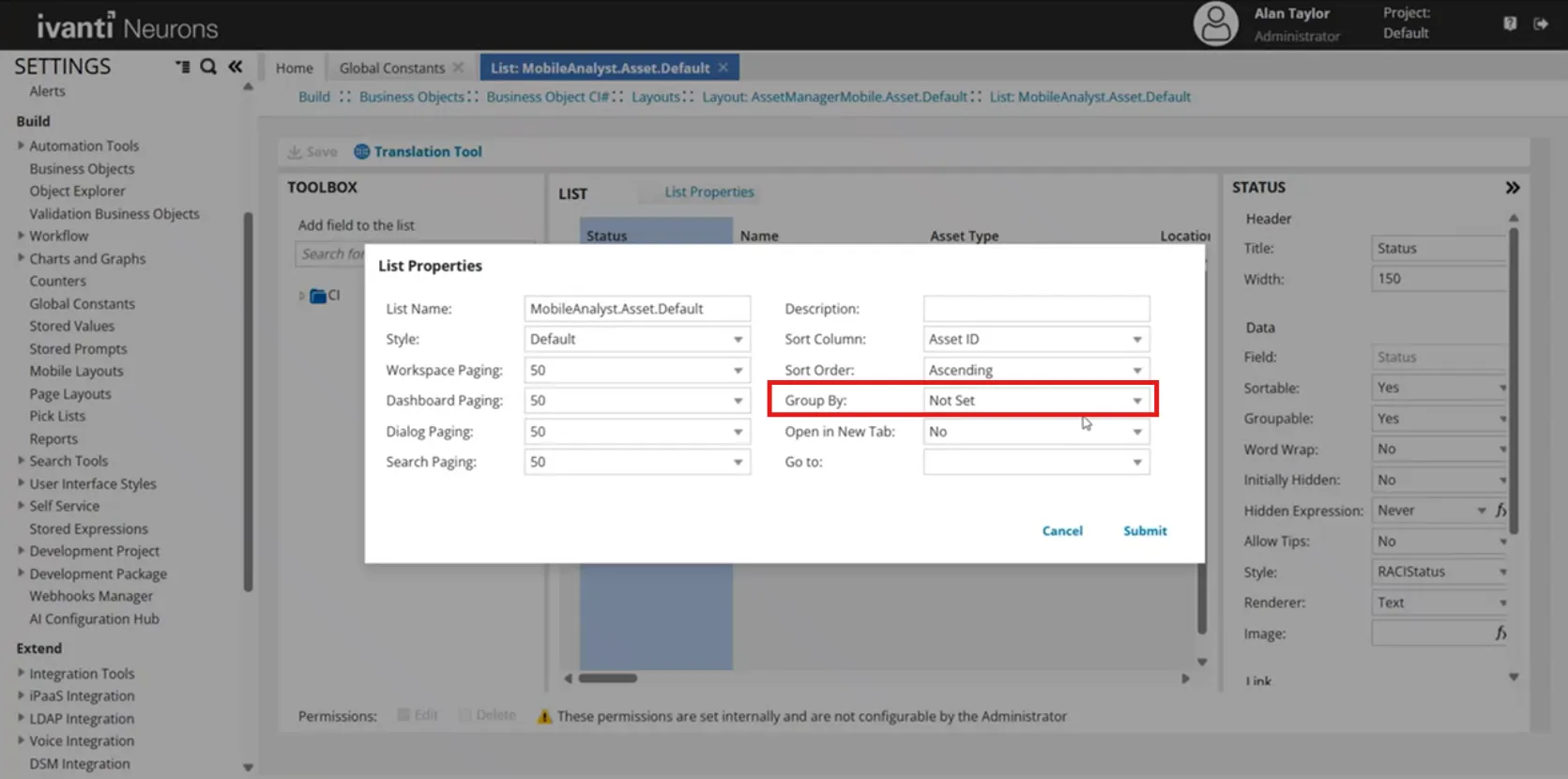The width and height of the screenshot is (1568, 779).
Task: Open the Open in New Tab dropdown
Action: pyautogui.click(x=1036, y=432)
